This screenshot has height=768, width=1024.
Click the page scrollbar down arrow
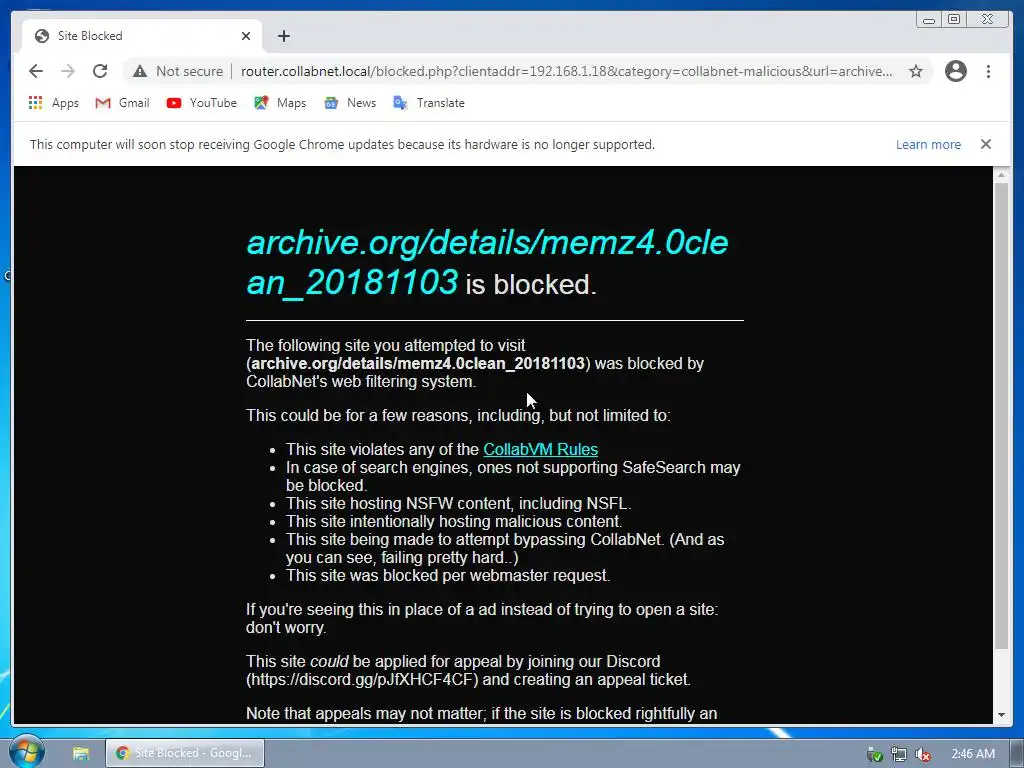(1001, 715)
